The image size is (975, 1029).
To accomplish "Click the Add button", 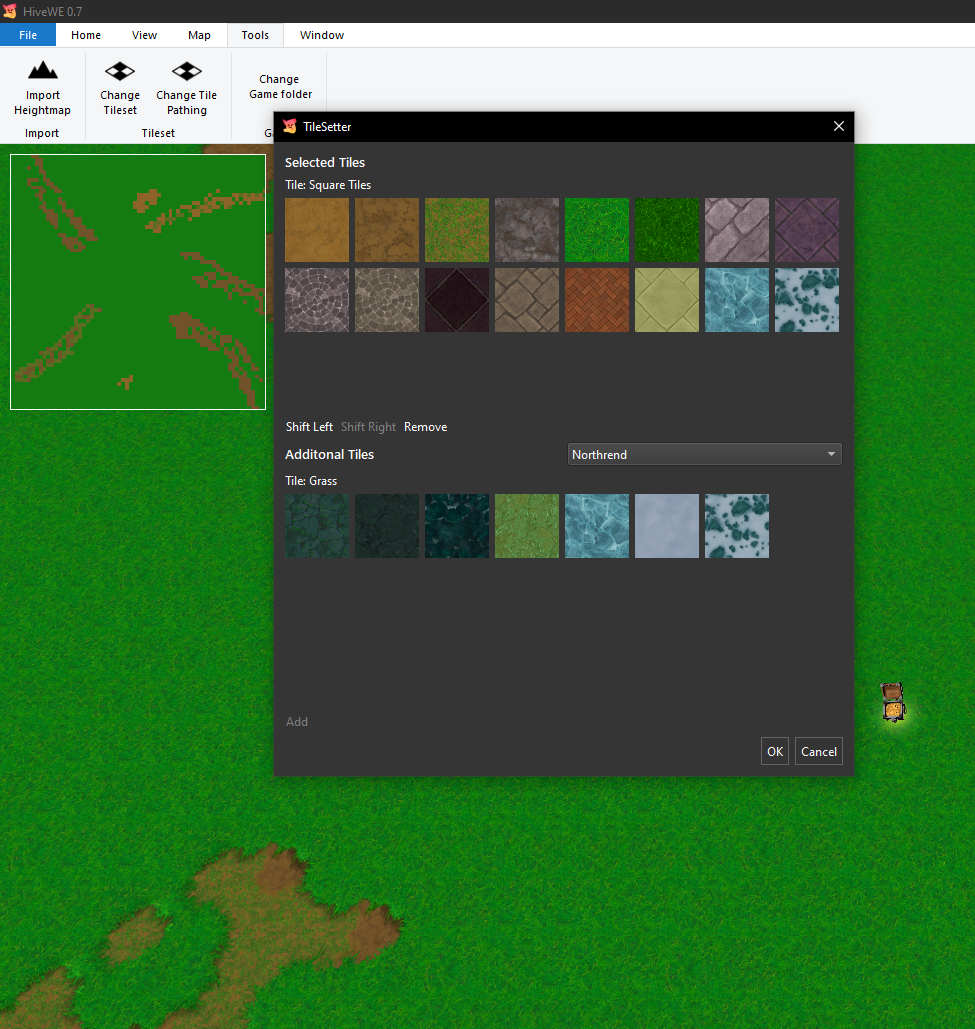I will pyautogui.click(x=297, y=722).
